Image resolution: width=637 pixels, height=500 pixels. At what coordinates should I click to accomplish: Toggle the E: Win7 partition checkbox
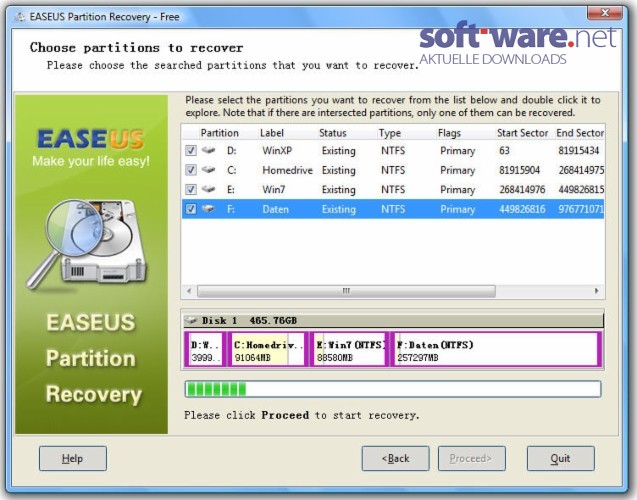click(x=191, y=190)
